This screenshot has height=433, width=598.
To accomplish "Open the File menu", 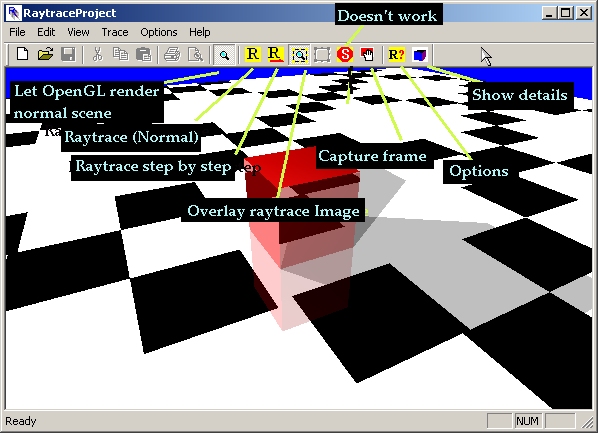I will (17, 32).
